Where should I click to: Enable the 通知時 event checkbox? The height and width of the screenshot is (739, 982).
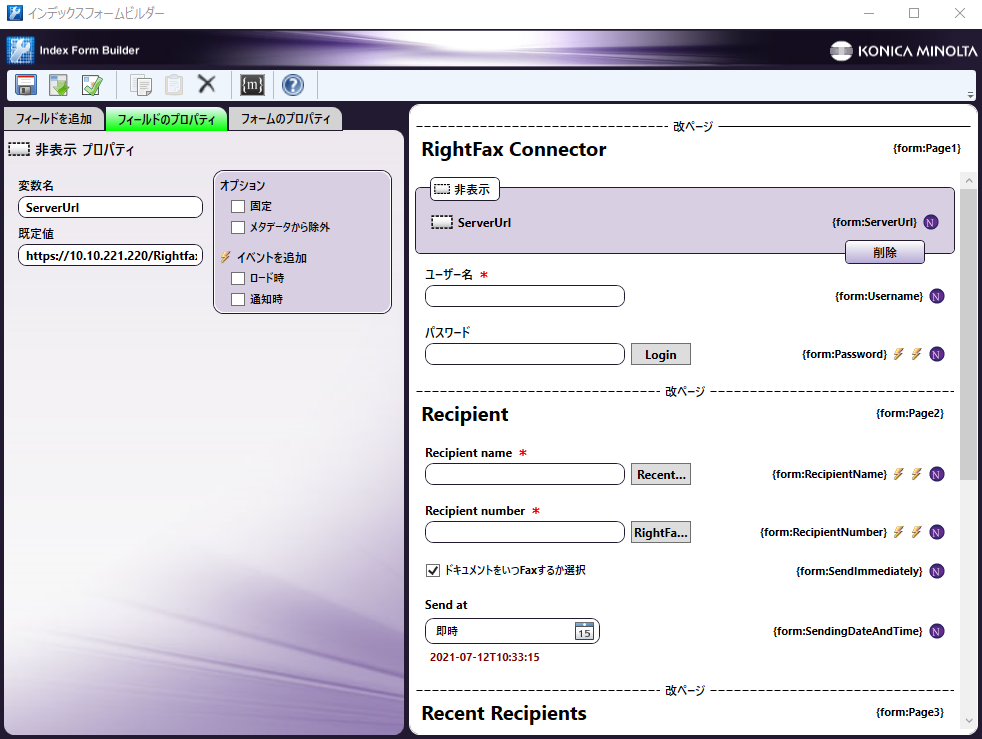click(237, 299)
